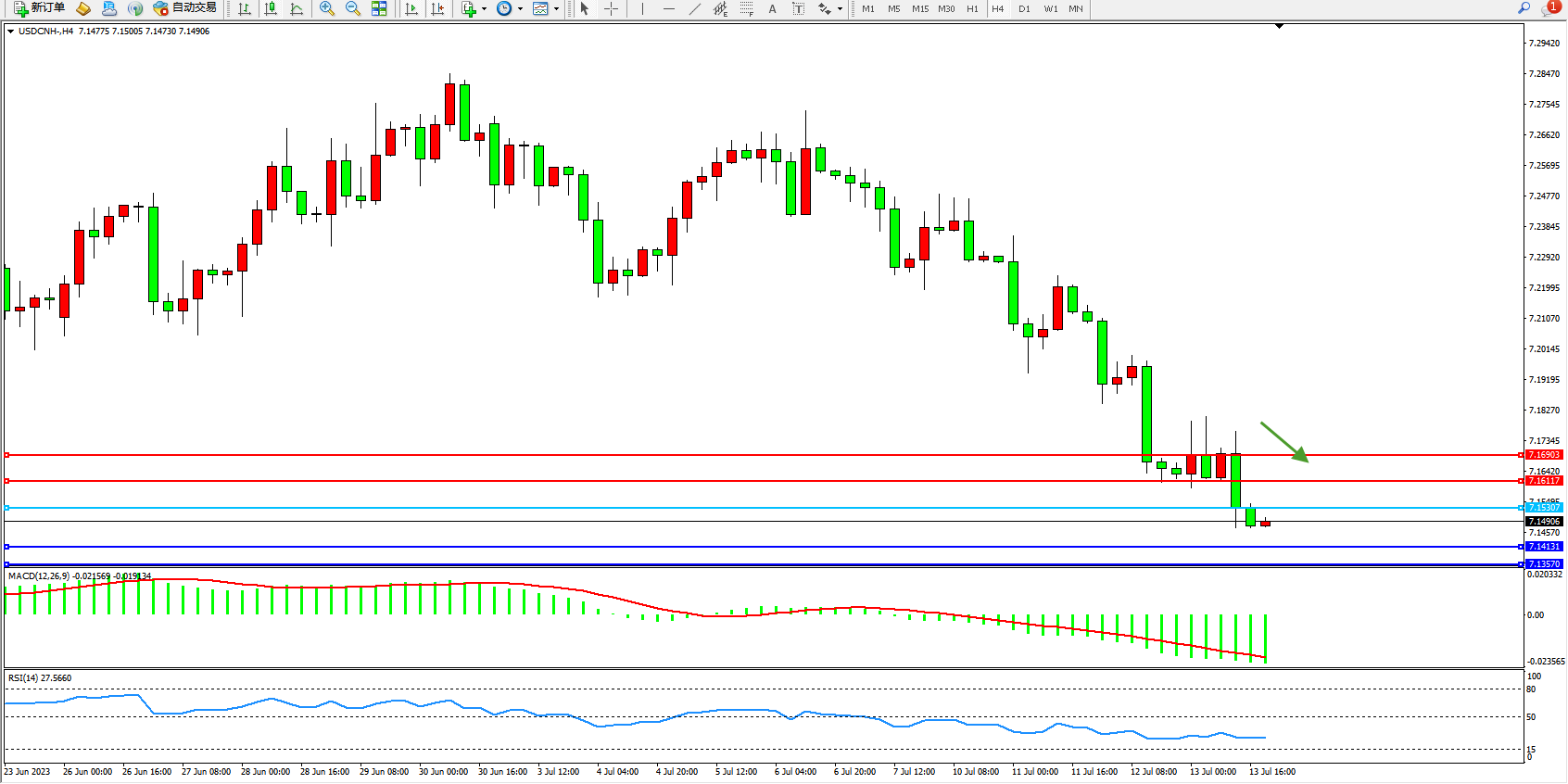
Task: Select the crosshair tool
Action: tap(612, 8)
